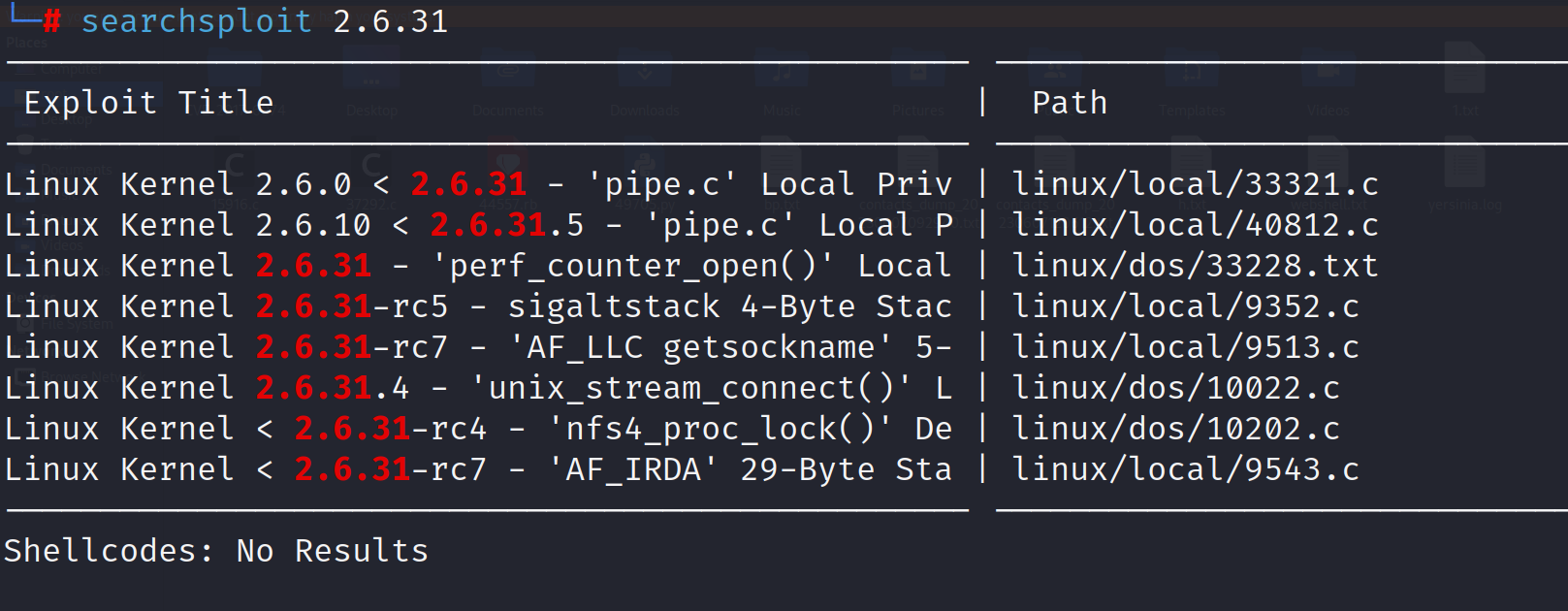Click the searchsploit command text
The height and width of the screenshot is (611, 1568).
tap(196, 21)
